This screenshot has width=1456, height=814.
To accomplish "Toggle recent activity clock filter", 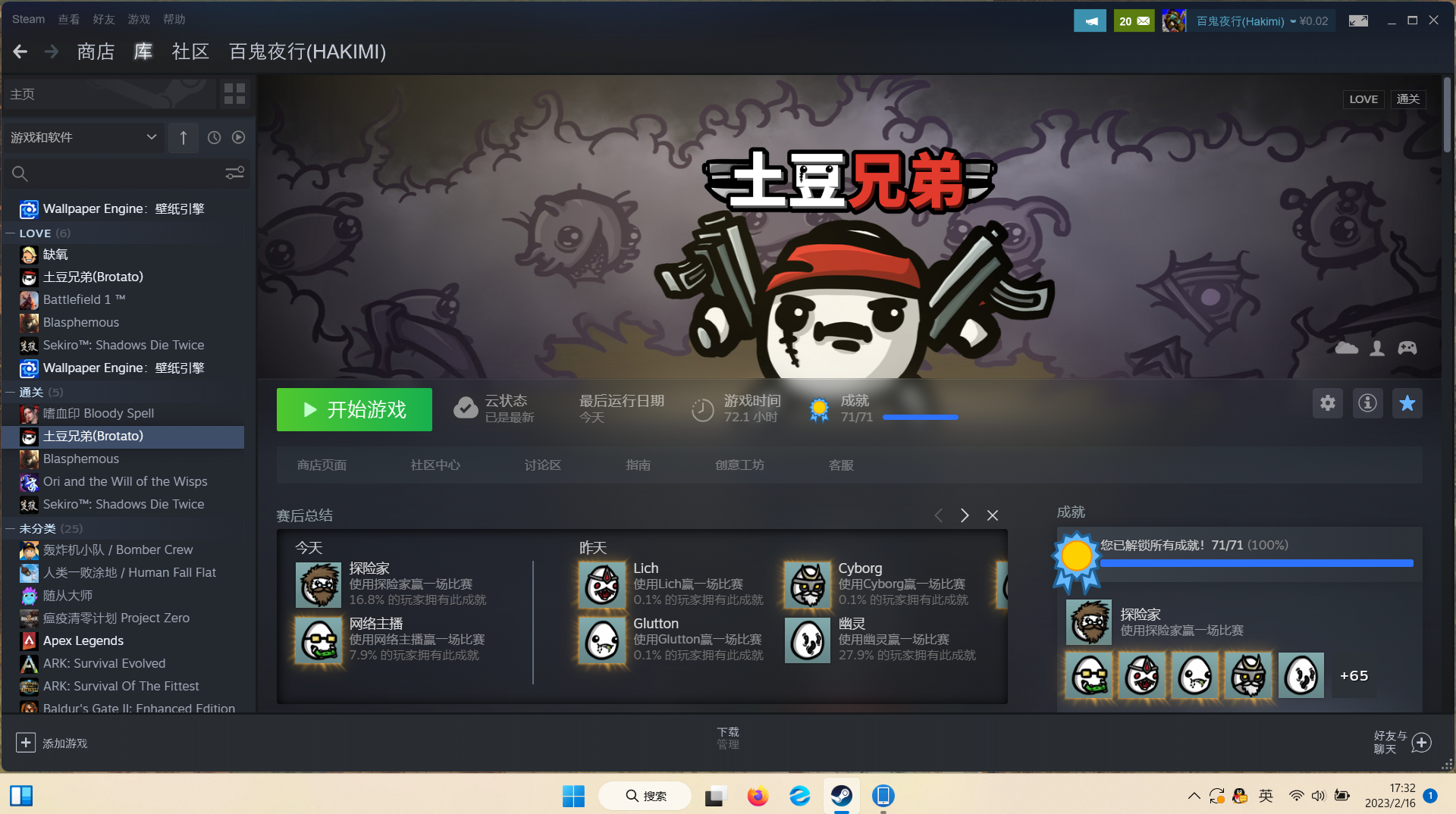I will pos(214,137).
